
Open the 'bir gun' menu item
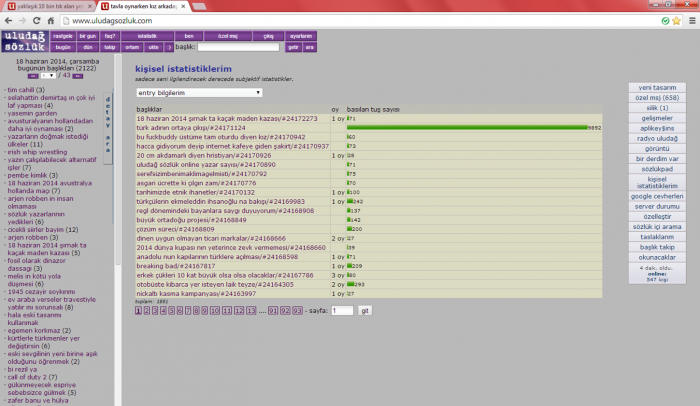click(x=88, y=36)
